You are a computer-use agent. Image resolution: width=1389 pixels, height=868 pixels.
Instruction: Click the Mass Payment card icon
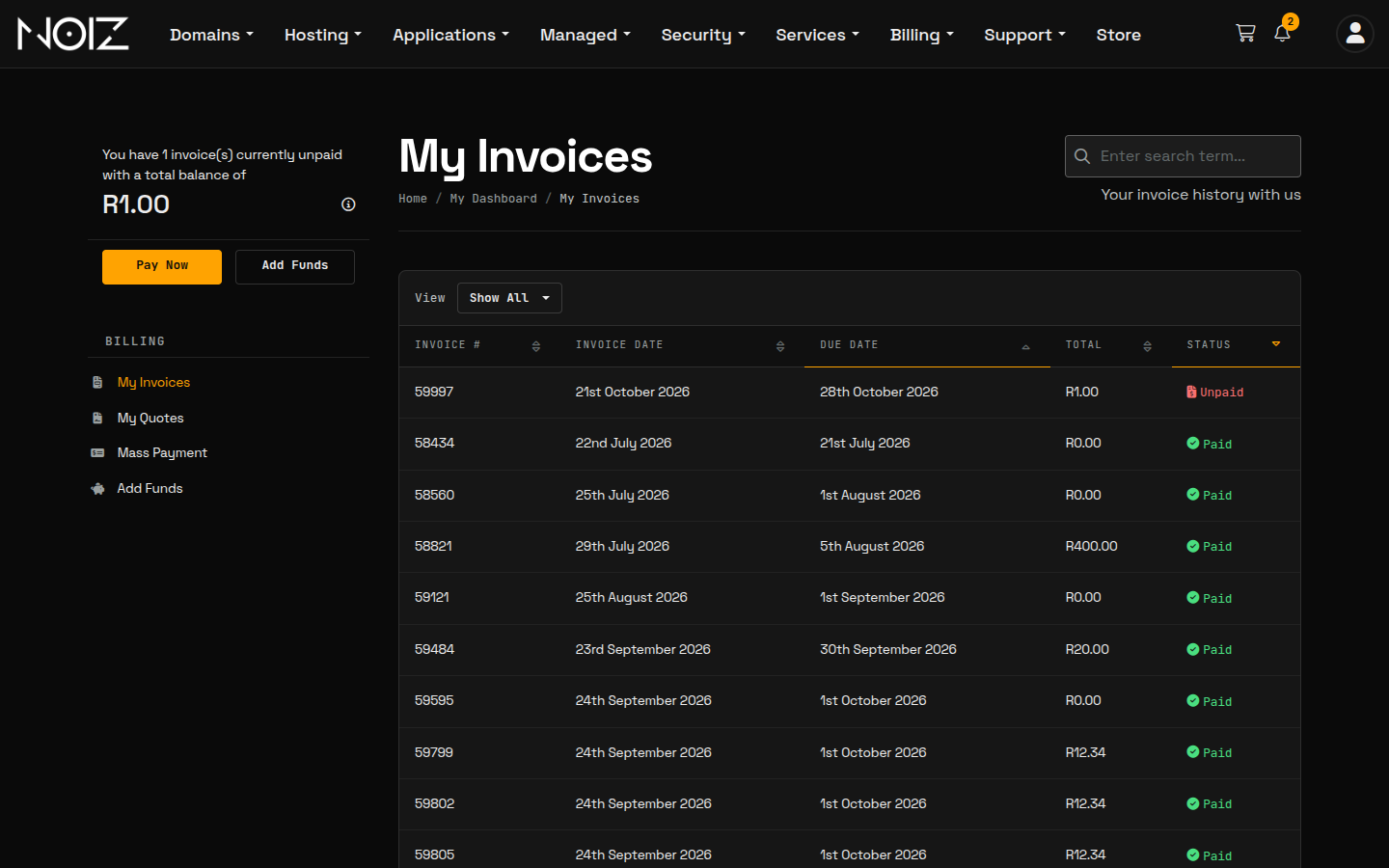click(97, 453)
